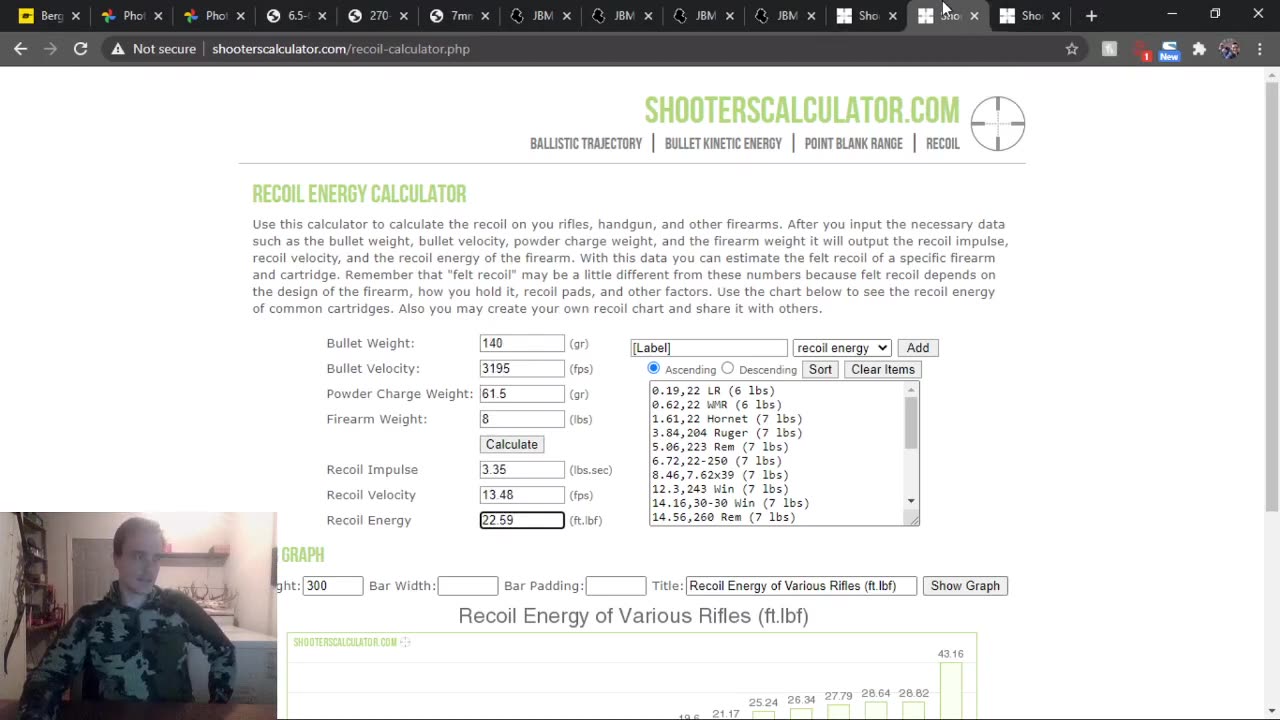The width and height of the screenshot is (1280, 720).
Task: Click the Recoil Energy output field
Action: point(522,520)
